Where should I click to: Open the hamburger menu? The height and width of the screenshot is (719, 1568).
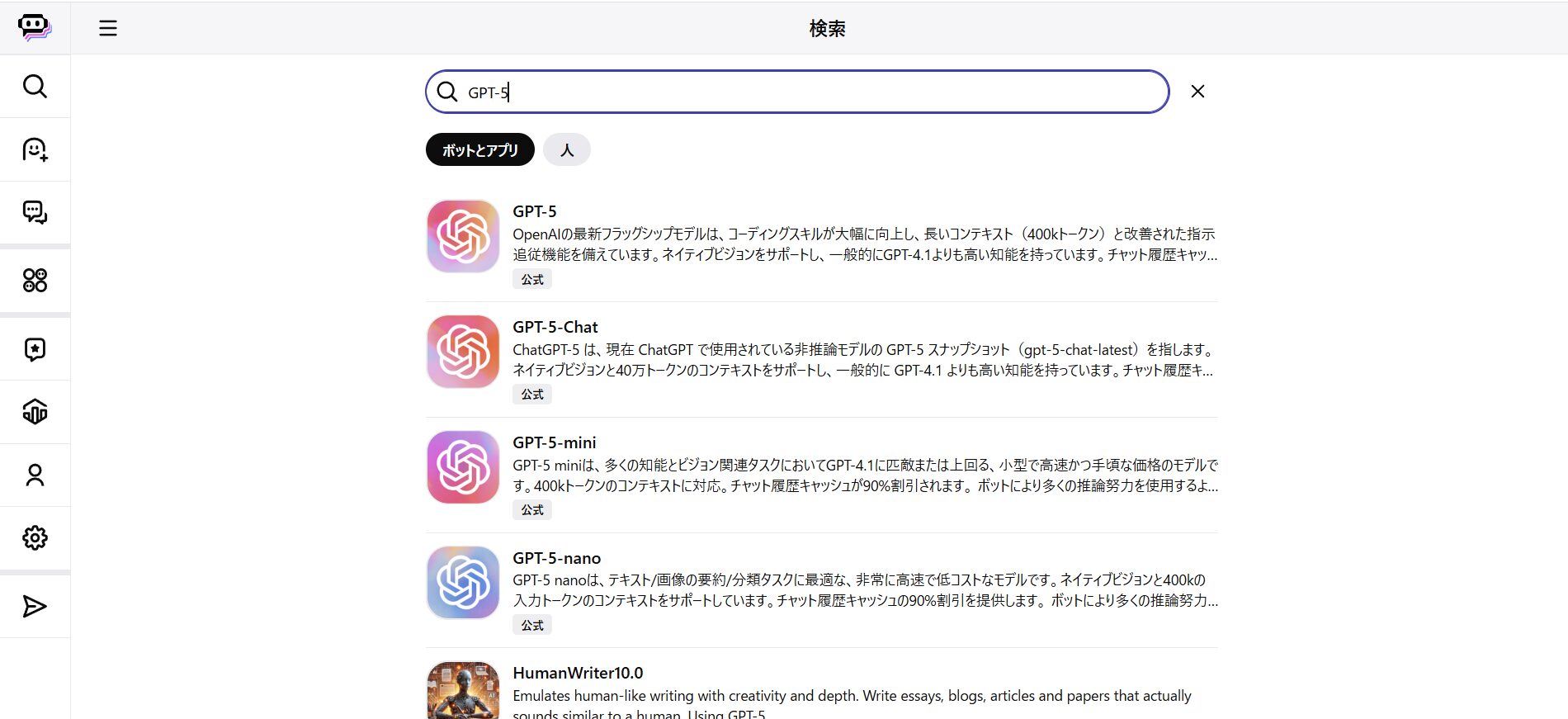pos(108,28)
